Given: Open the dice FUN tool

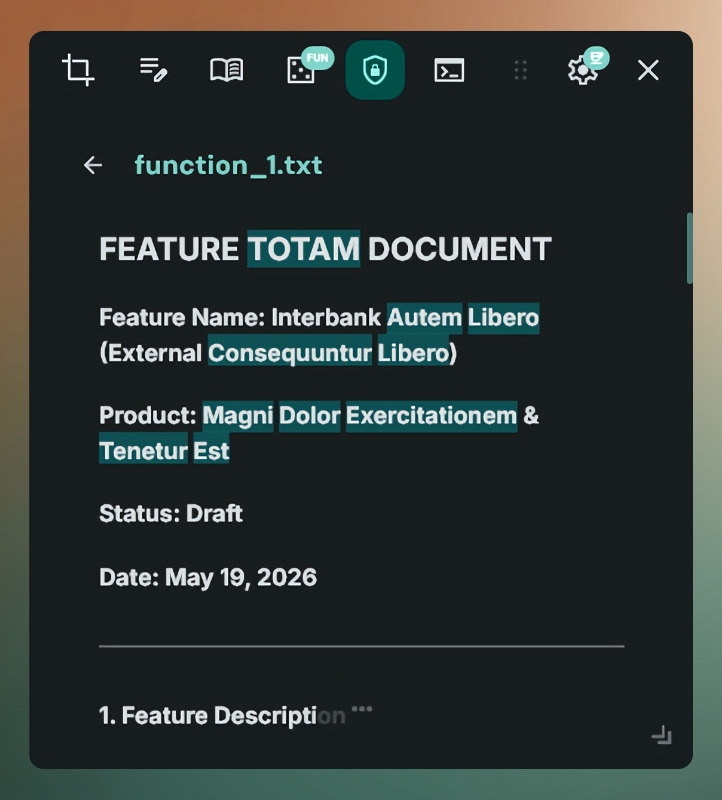Looking at the screenshot, I should coord(301,70).
